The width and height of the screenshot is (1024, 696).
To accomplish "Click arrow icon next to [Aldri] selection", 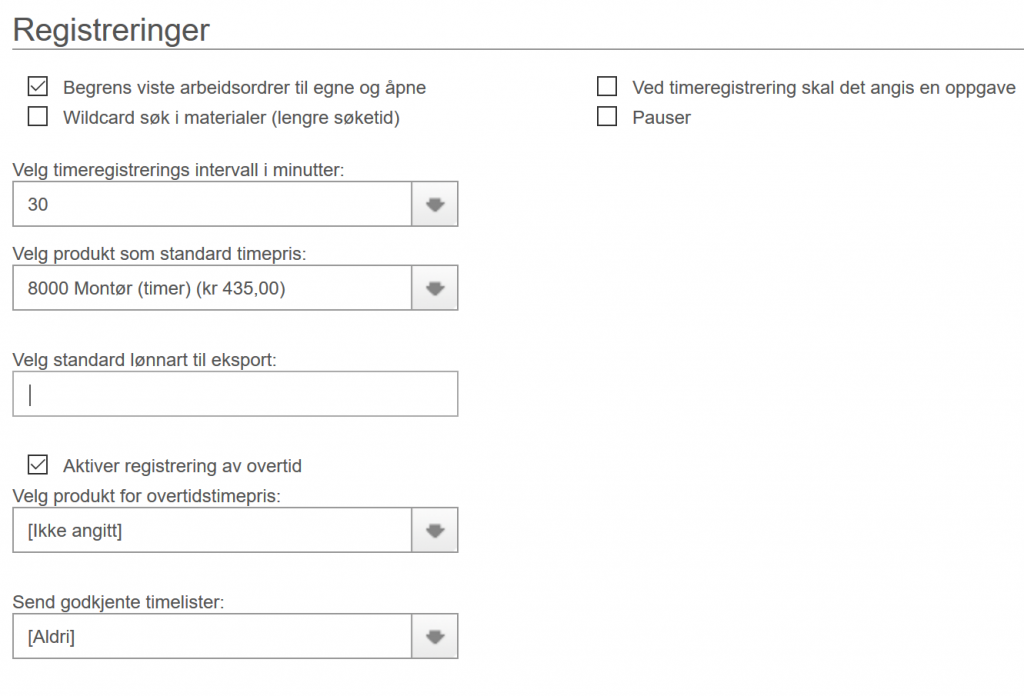I will click(x=435, y=636).
